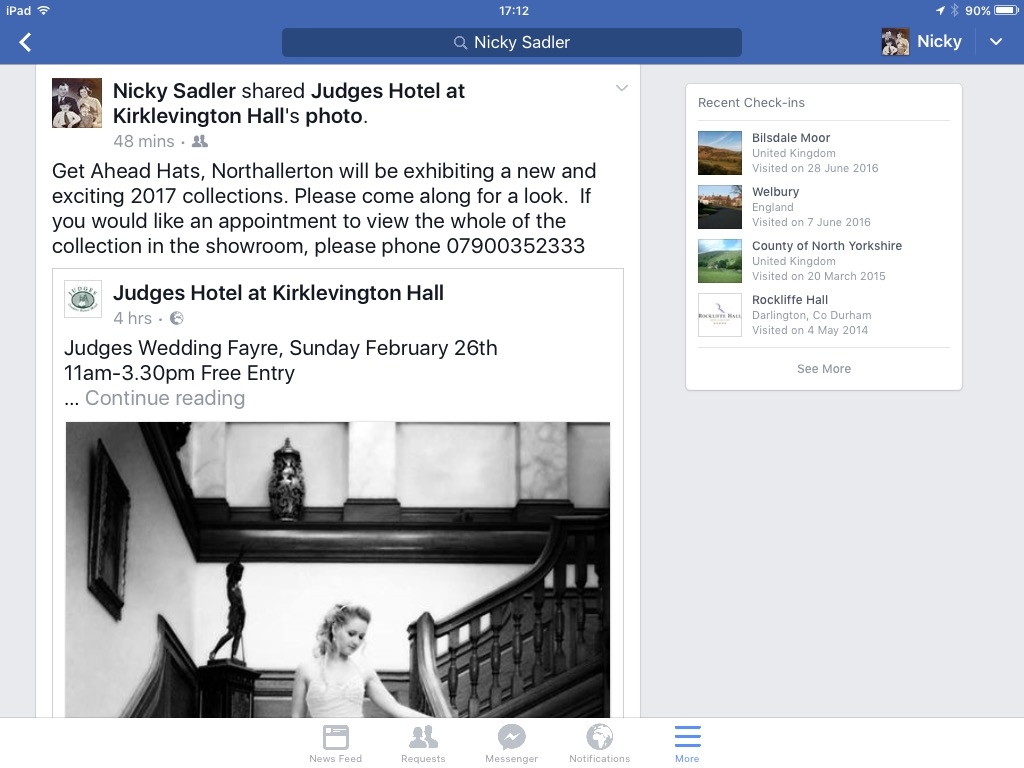Open Nicky's profile picture in header

895,42
